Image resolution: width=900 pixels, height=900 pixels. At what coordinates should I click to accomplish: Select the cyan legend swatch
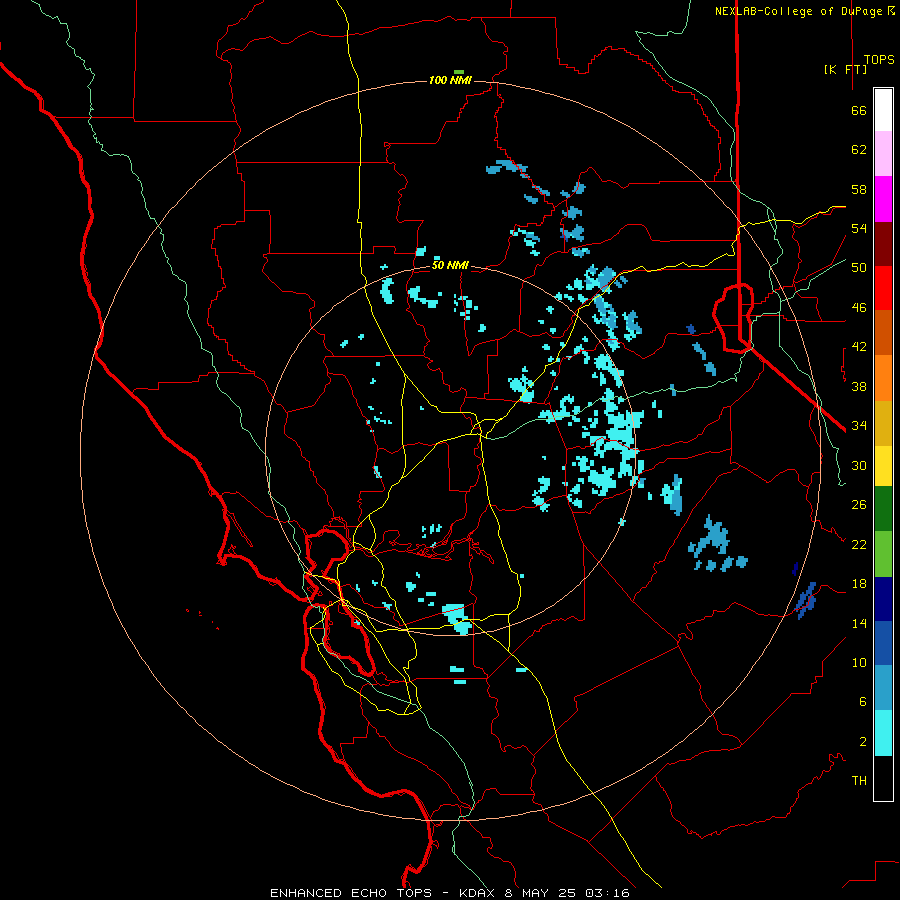pos(883,733)
